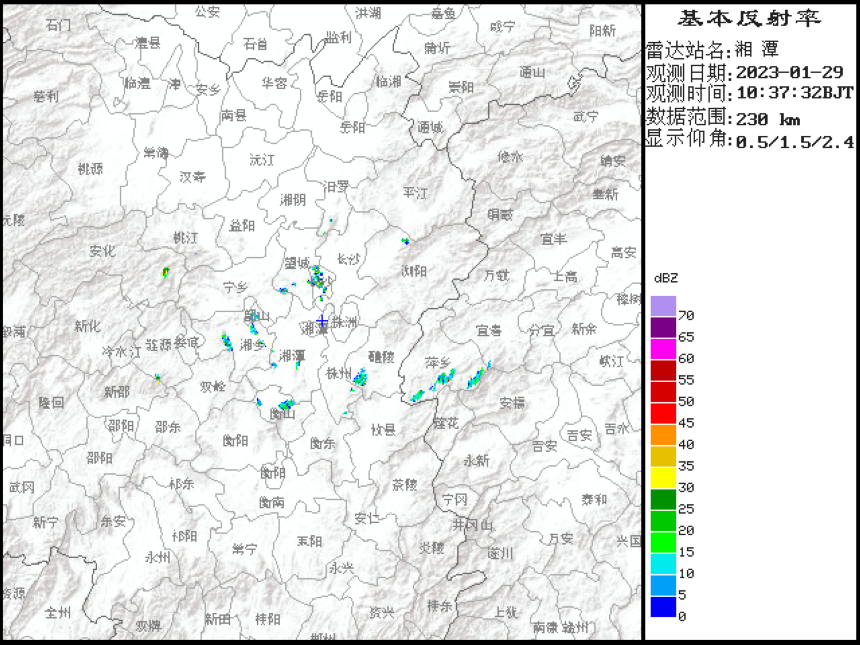The width and height of the screenshot is (860, 645).
Task: Select the bright yellow swatch above 30
Action: [663, 478]
